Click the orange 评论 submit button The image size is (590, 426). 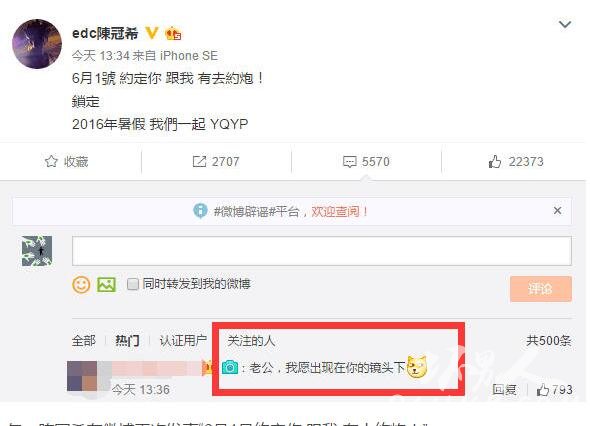(x=541, y=289)
